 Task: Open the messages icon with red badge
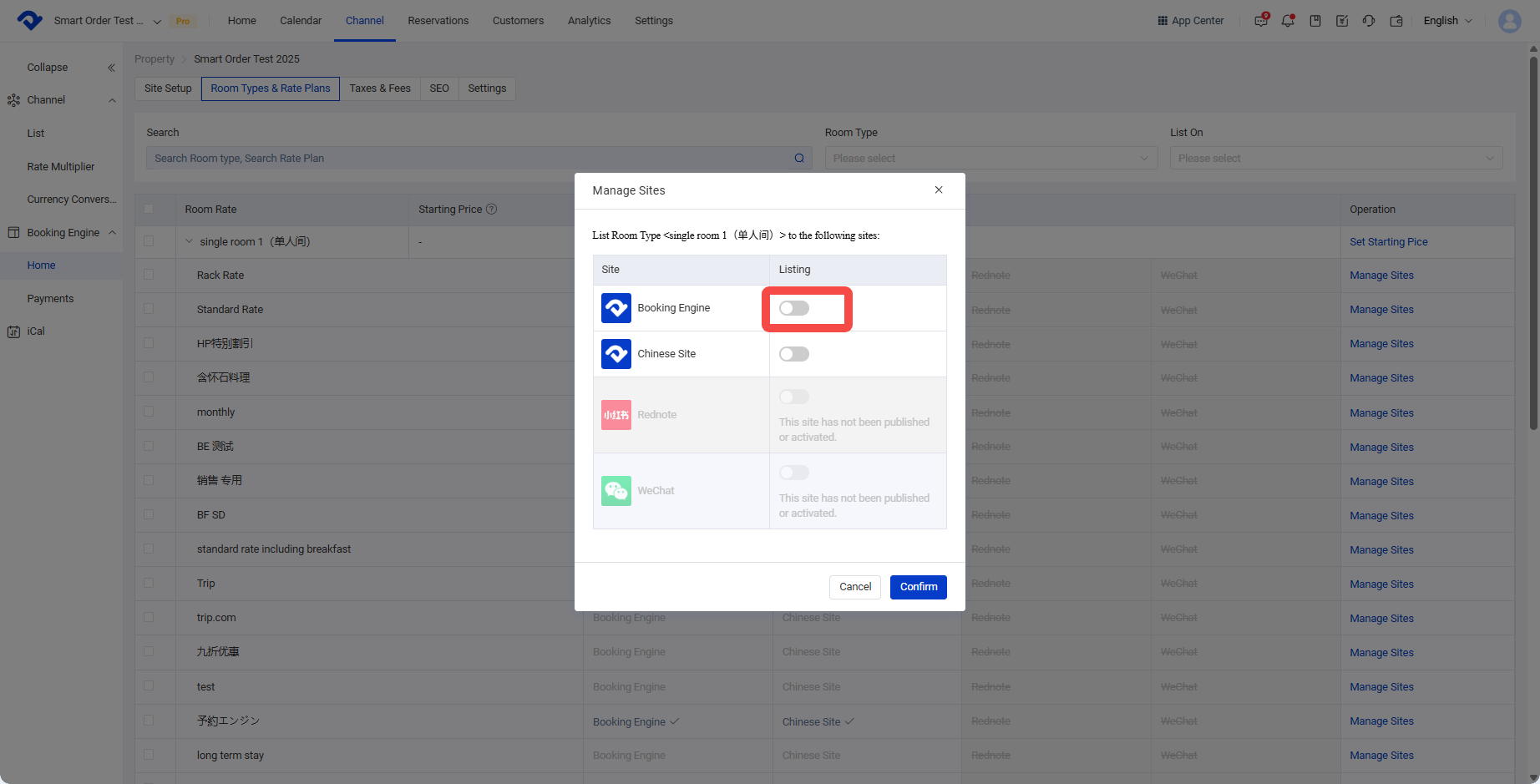point(1261,21)
